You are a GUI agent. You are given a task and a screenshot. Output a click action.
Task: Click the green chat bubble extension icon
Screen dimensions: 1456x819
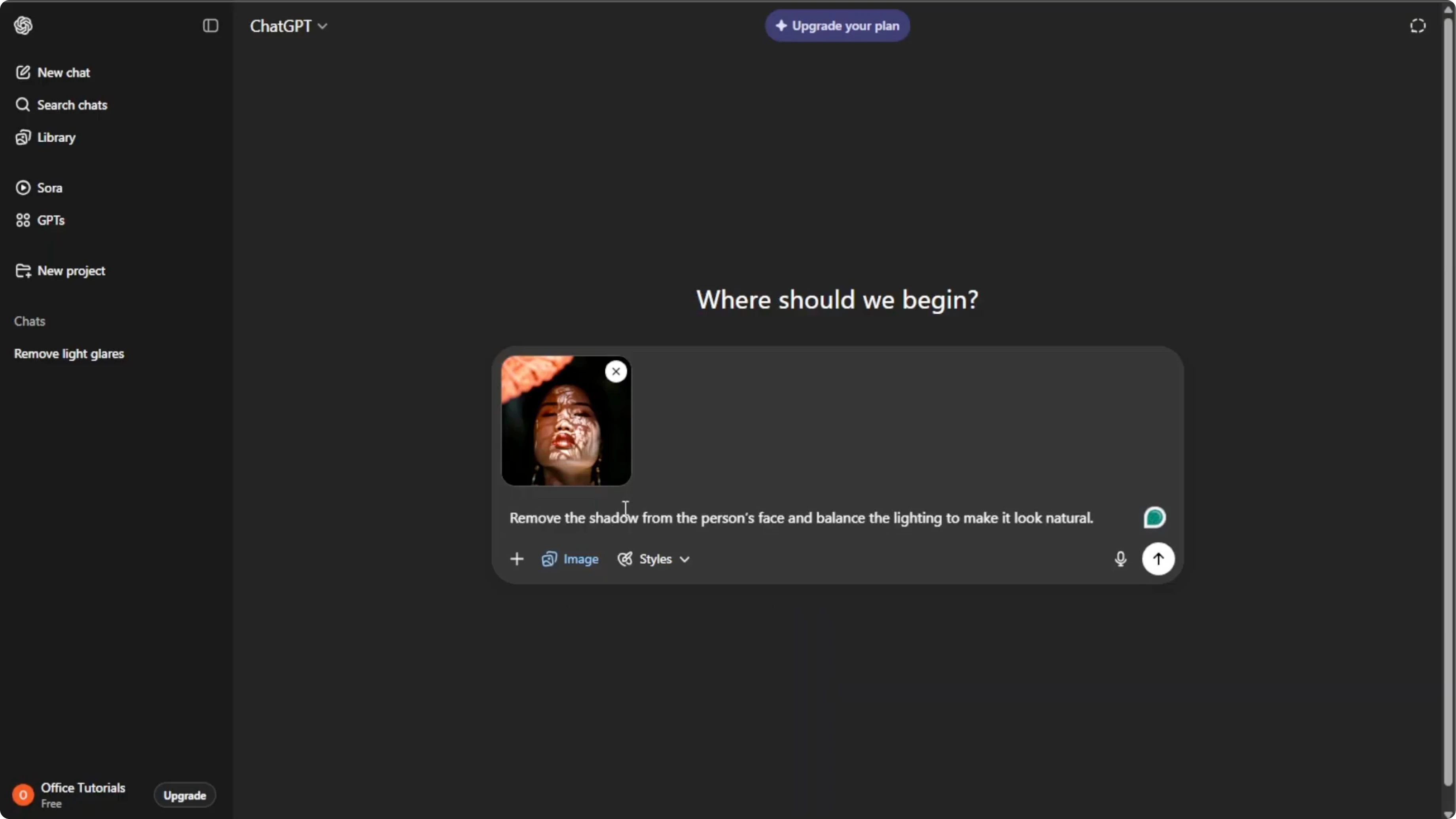1154,517
